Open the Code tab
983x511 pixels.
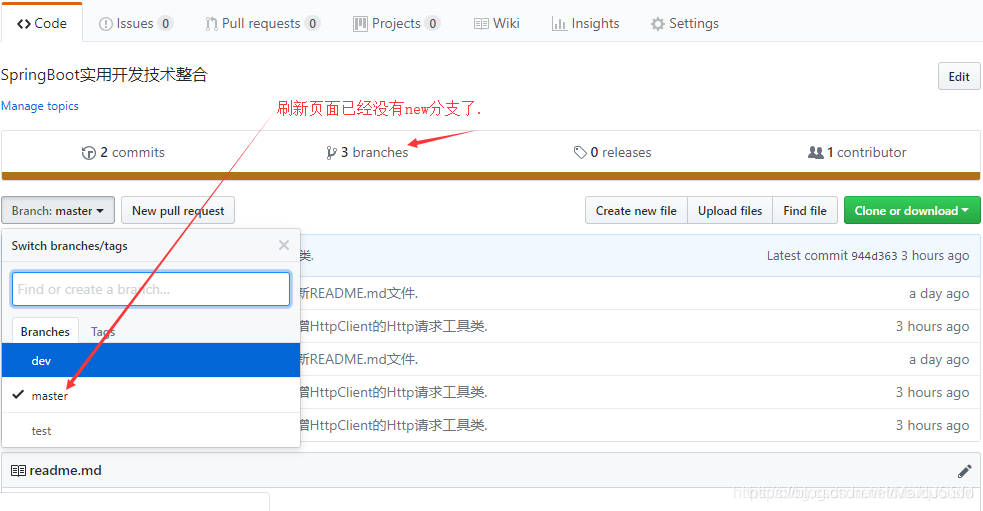[x=42, y=23]
